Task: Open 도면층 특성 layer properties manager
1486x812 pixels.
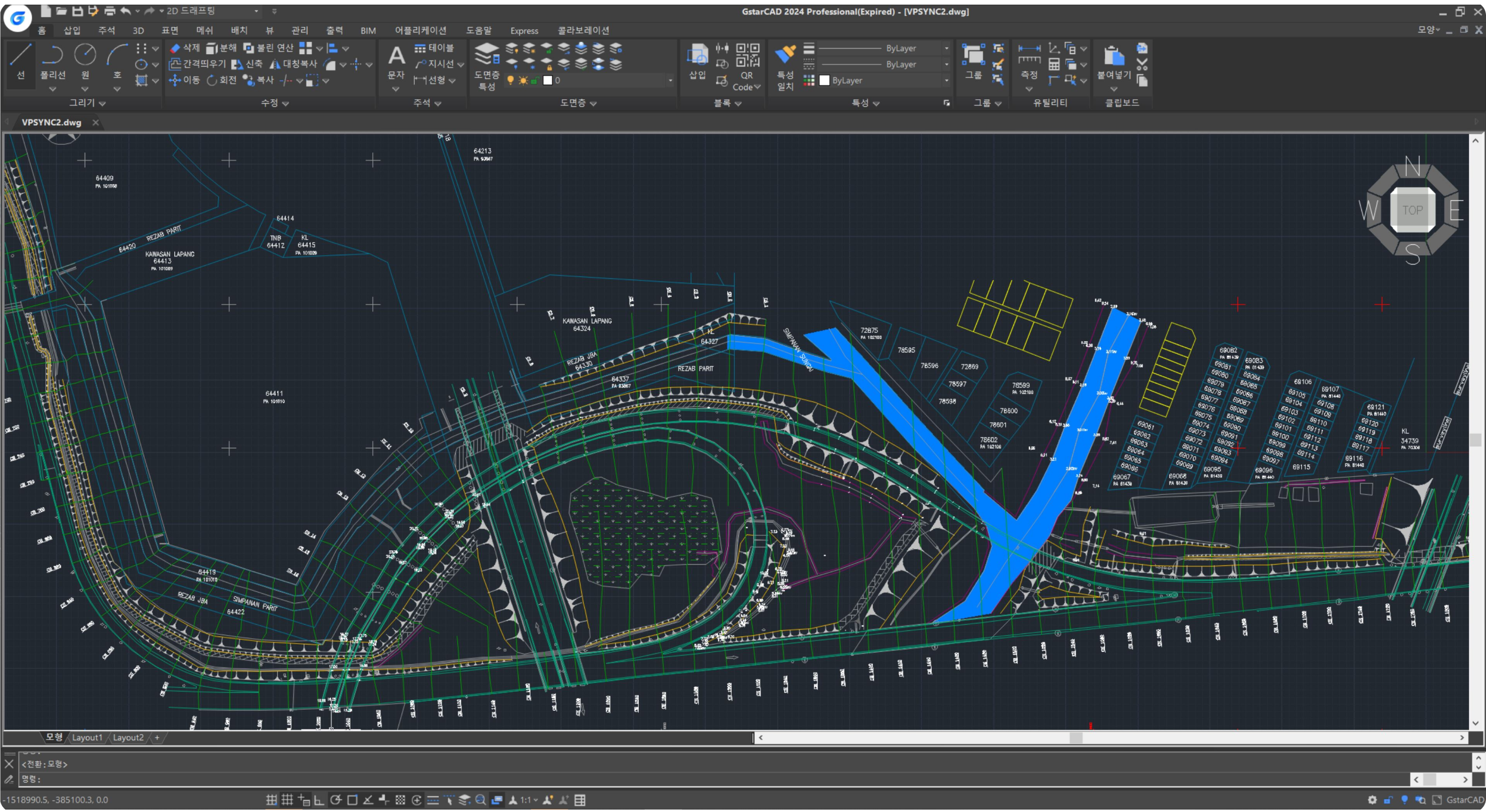Action: pyautogui.click(x=487, y=66)
